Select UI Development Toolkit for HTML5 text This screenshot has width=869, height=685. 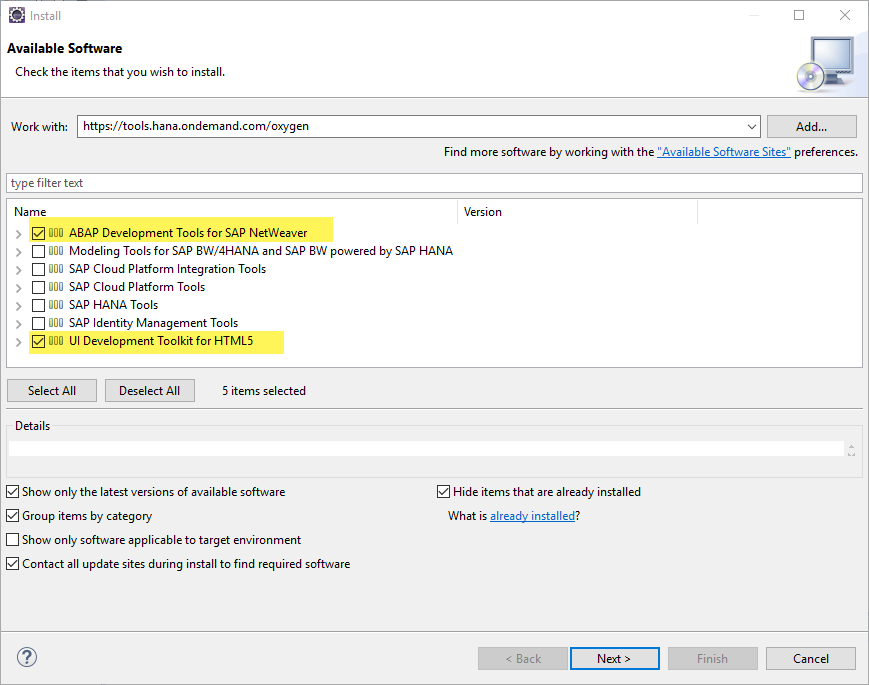(x=161, y=341)
